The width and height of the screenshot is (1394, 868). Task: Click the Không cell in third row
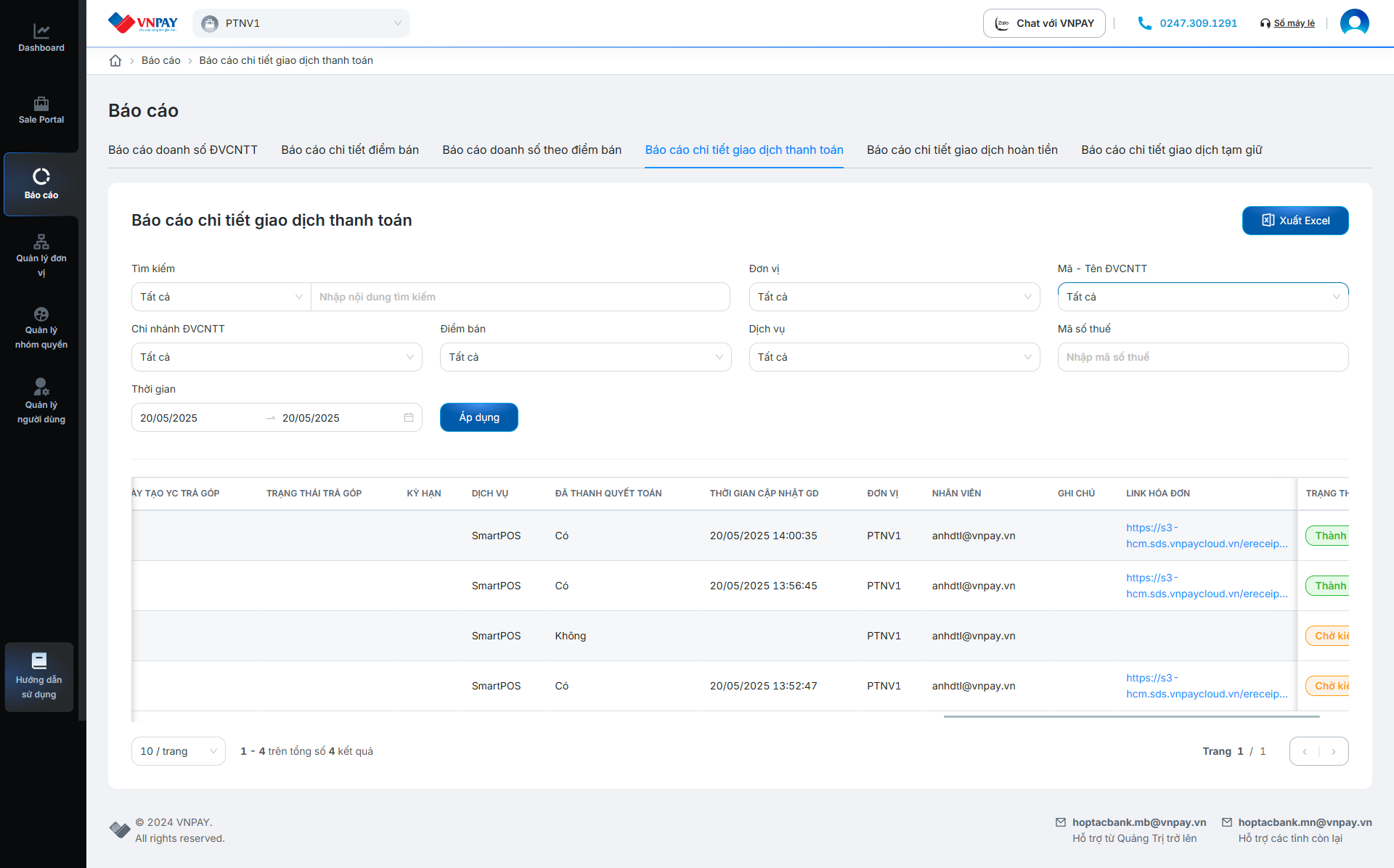571,636
